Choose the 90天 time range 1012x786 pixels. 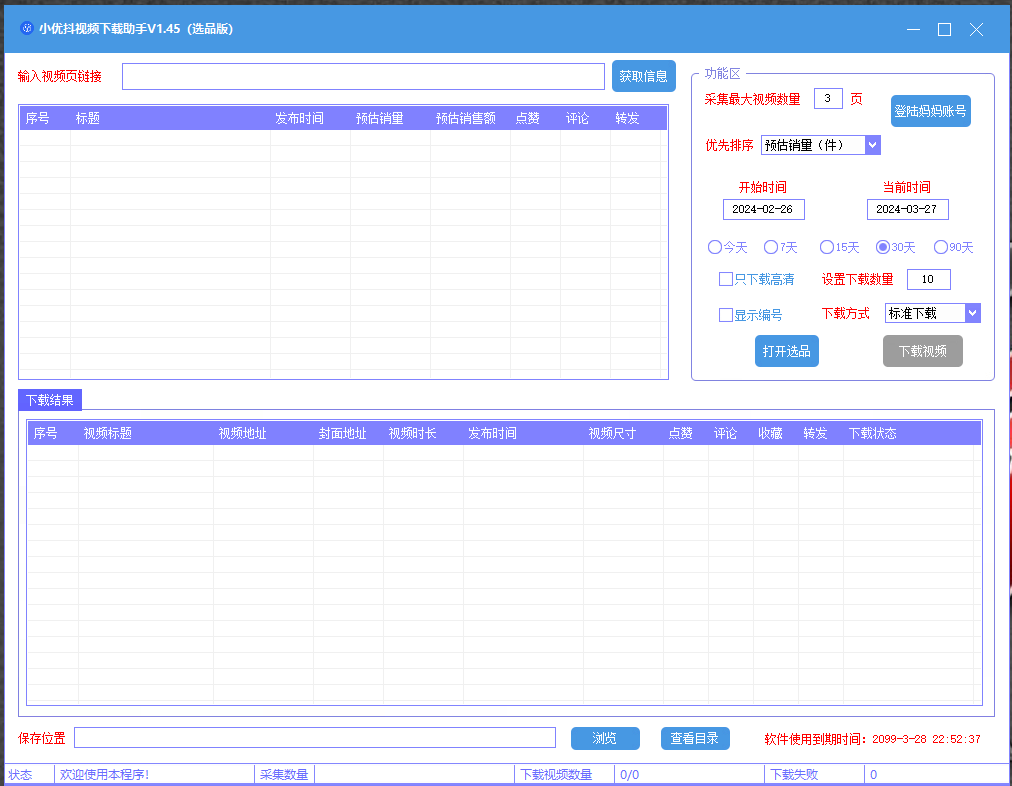pos(941,247)
